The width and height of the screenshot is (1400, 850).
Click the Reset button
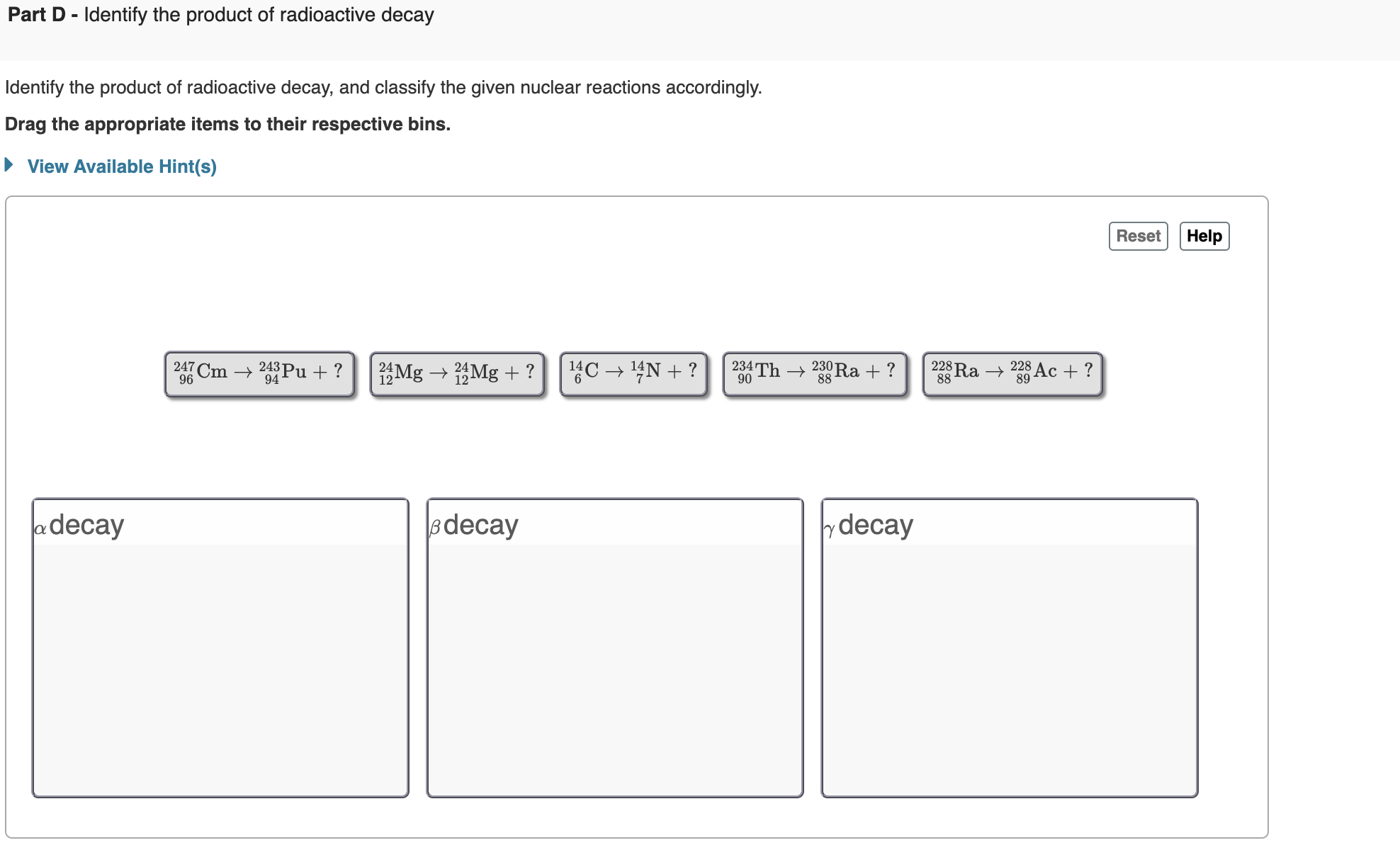[x=1138, y=236]
